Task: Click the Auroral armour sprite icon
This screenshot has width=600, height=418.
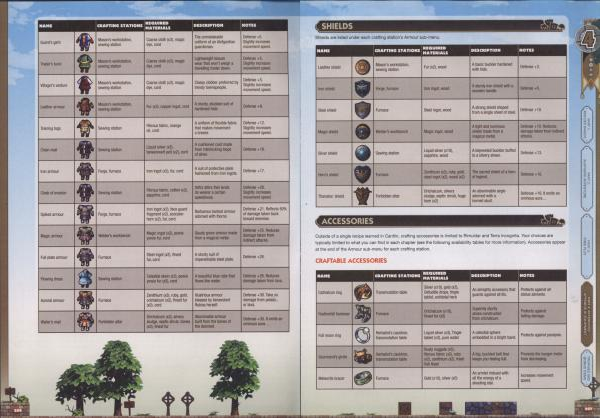Action: click(x=85, y=300)
